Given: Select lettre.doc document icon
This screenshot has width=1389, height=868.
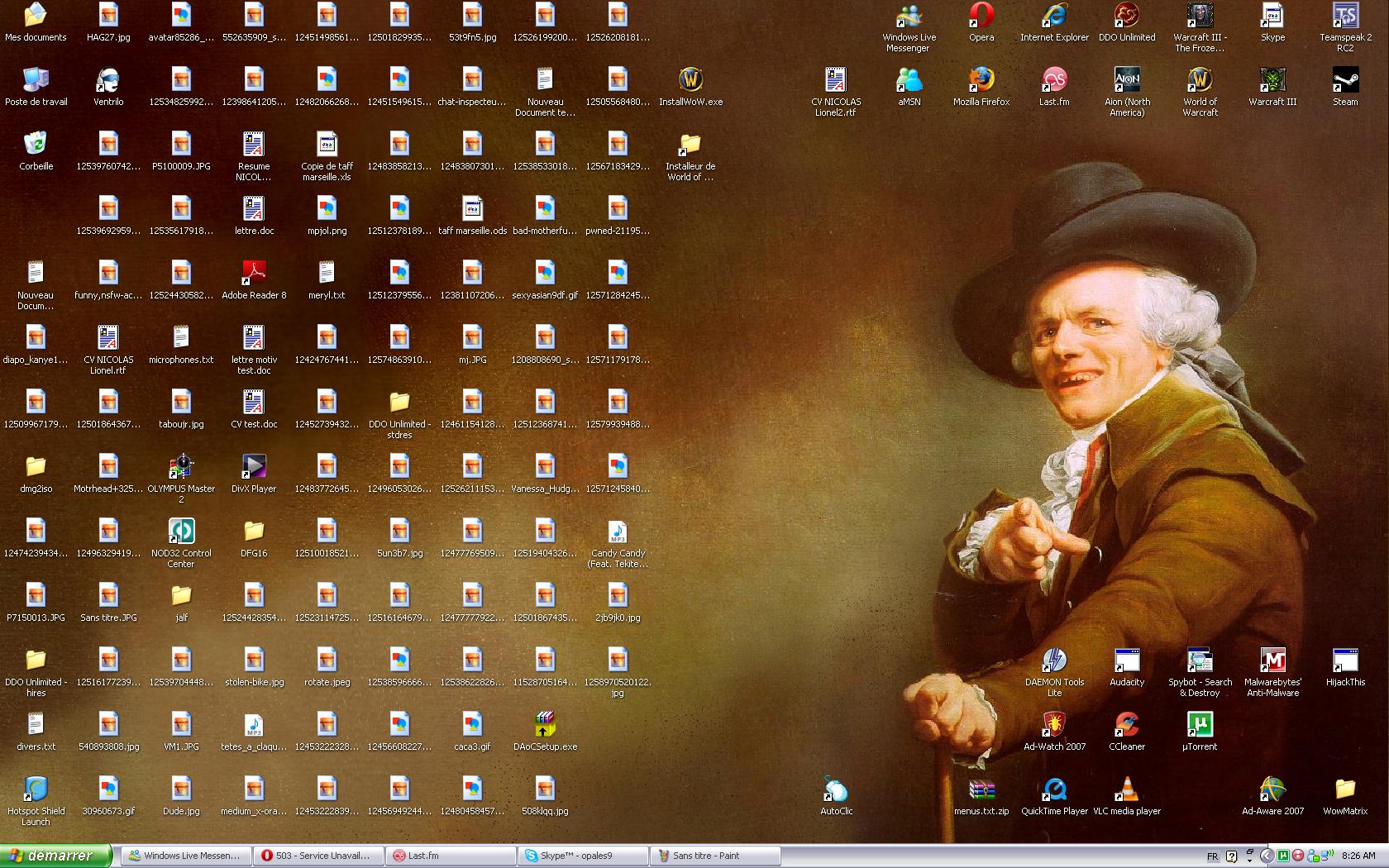Looking at the screenshot, I should [254, 216].
